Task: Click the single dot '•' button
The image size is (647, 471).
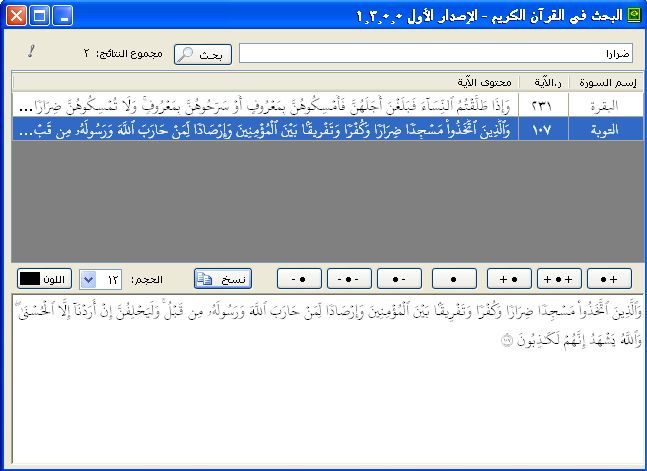Action: pos(454,279)
